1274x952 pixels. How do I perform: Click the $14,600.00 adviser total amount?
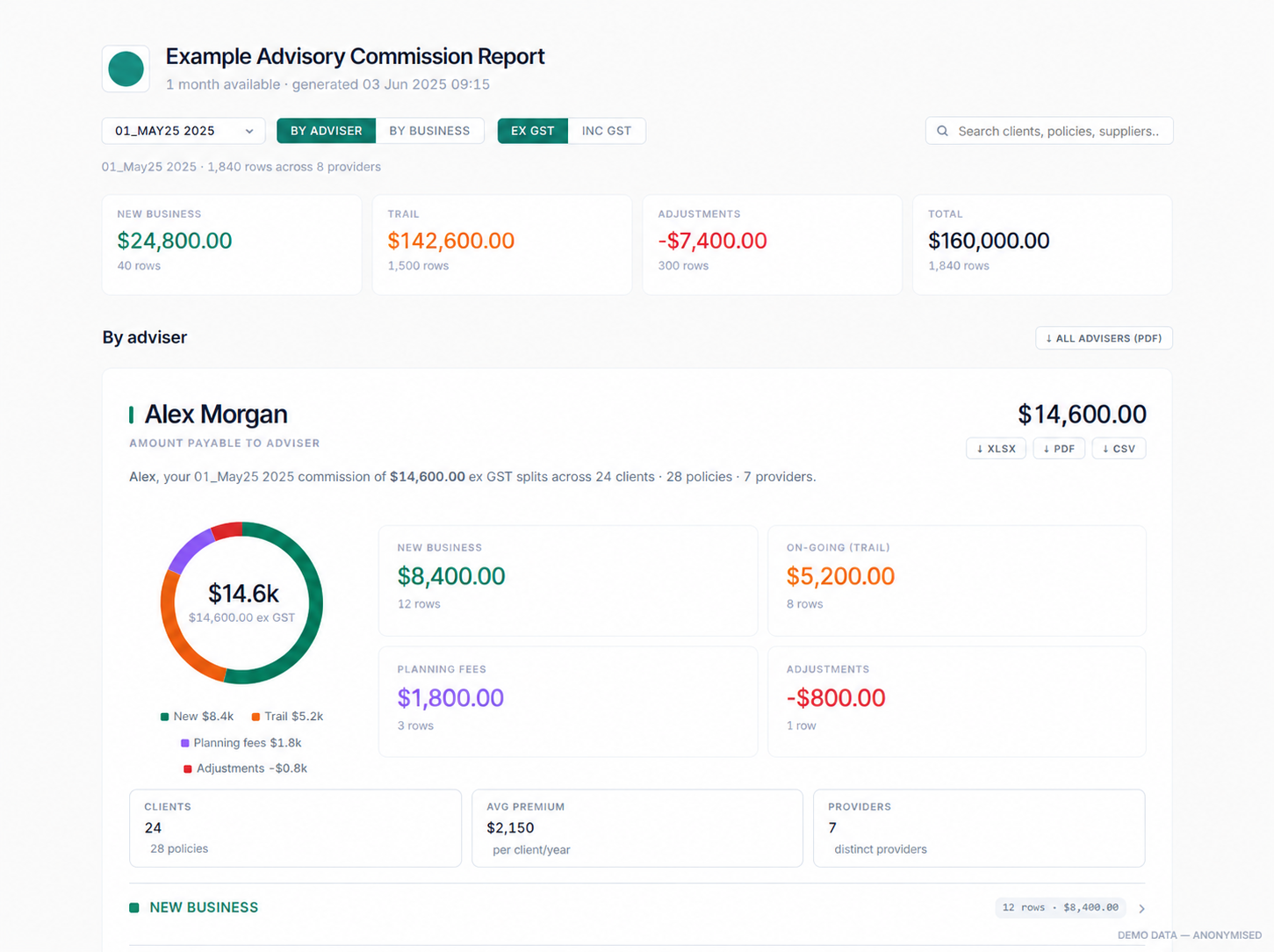point(1082,414)
